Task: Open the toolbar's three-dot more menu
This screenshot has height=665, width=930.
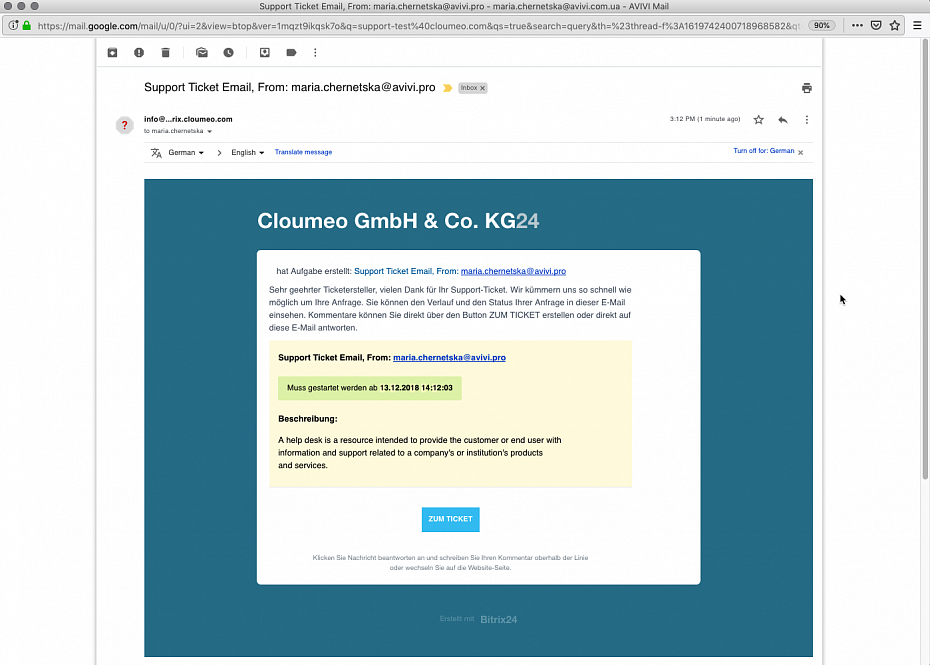Action: pyautogui.click(x=315, y=53)
